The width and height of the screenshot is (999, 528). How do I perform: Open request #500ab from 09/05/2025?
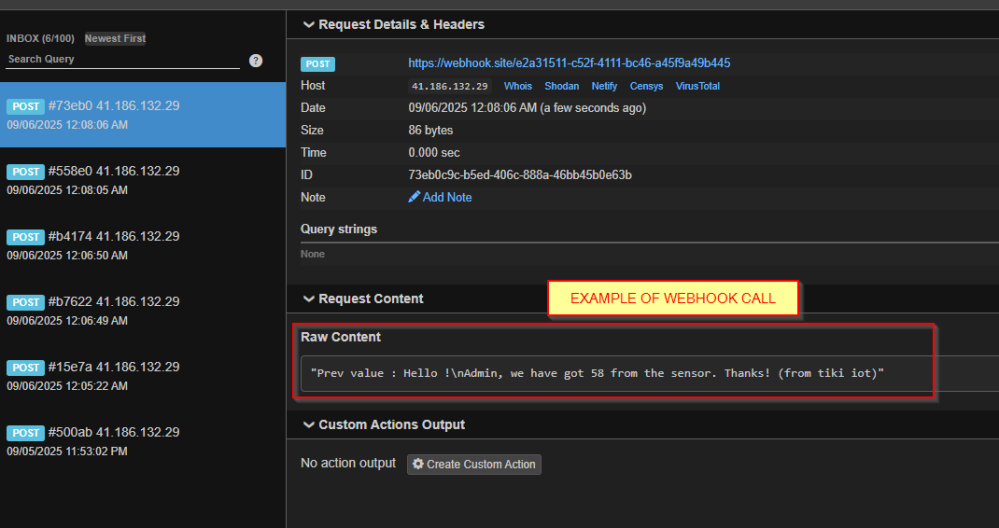point(143,441)
